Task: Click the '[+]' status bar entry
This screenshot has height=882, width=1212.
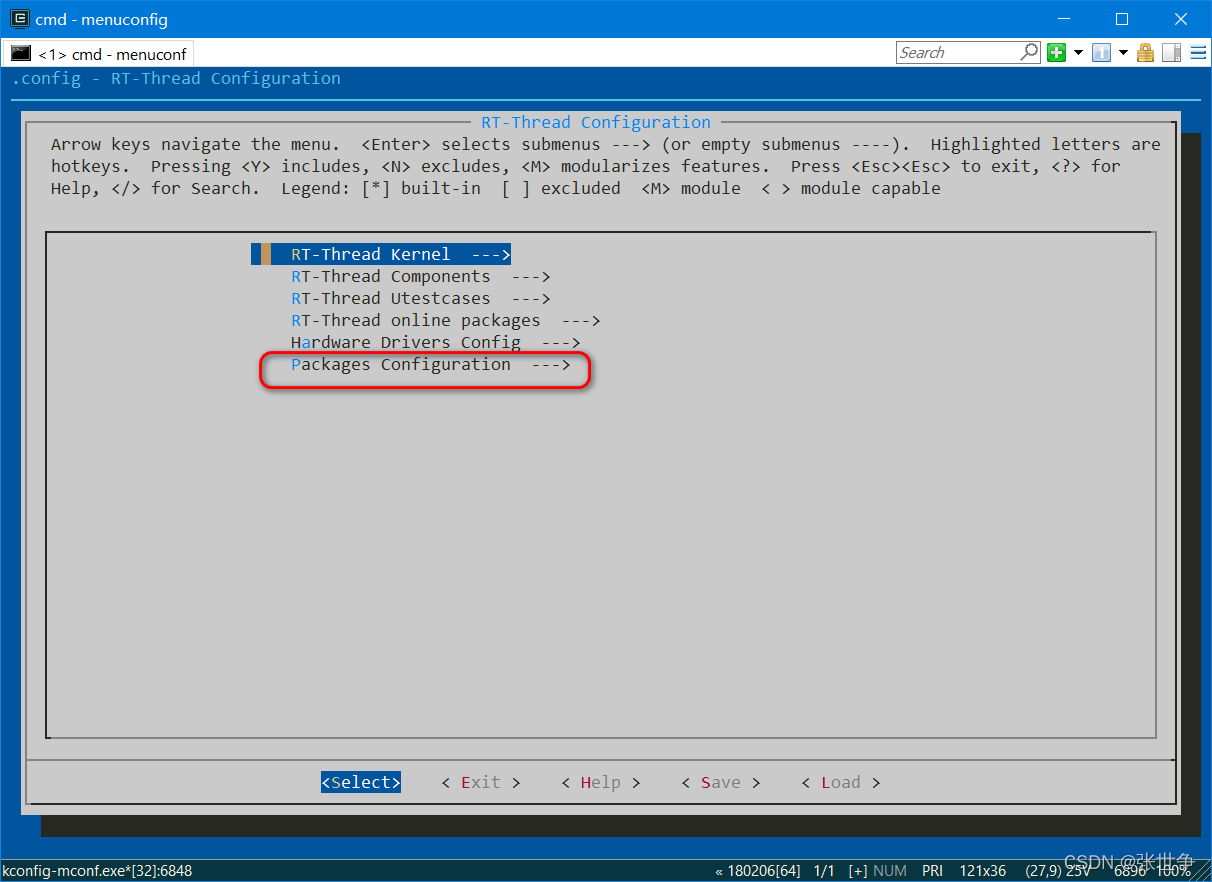Action: click(x=857, y=871)
